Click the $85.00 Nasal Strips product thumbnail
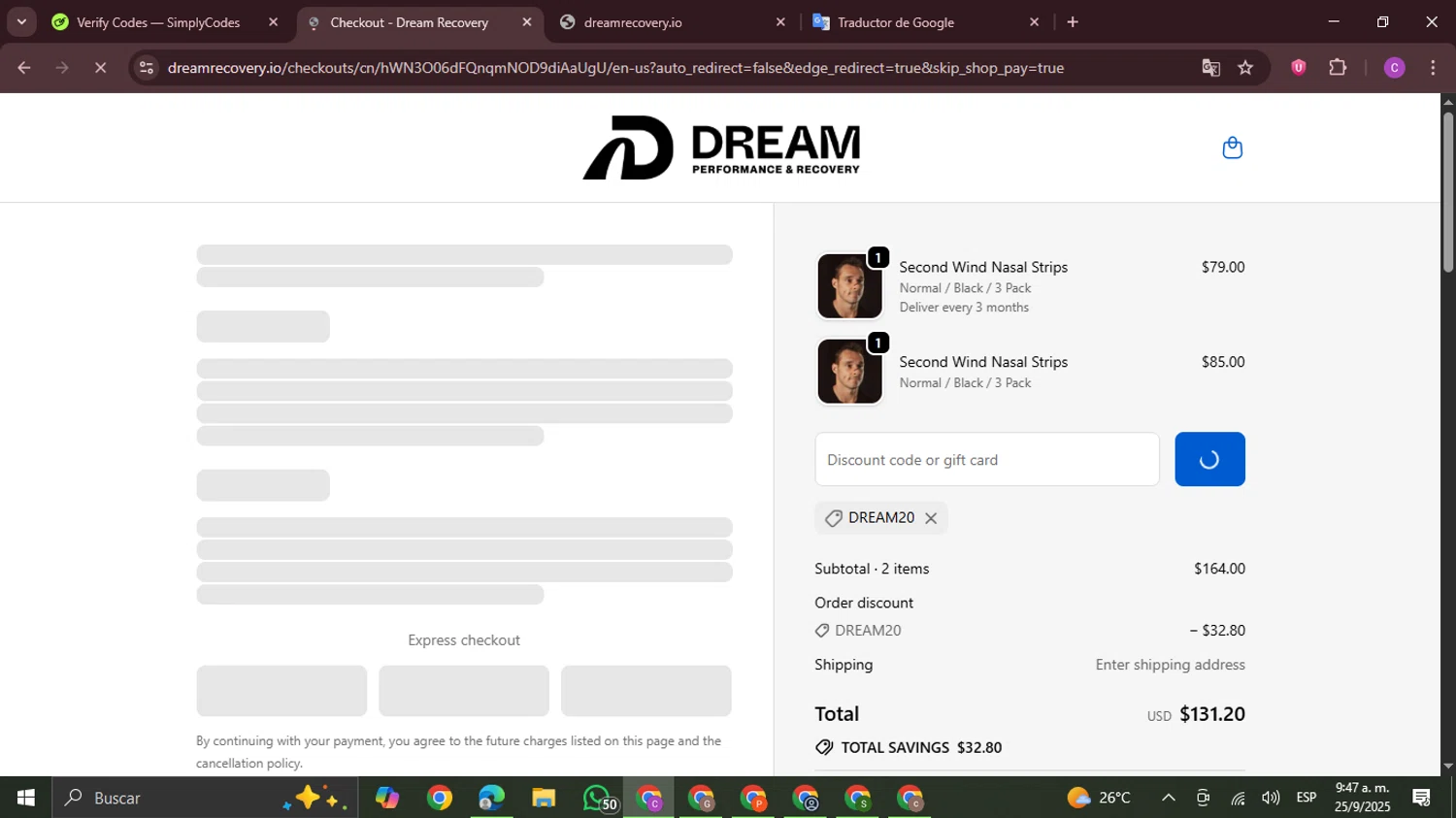Viewport: 1456px width, 818px height. click(849, 372)
